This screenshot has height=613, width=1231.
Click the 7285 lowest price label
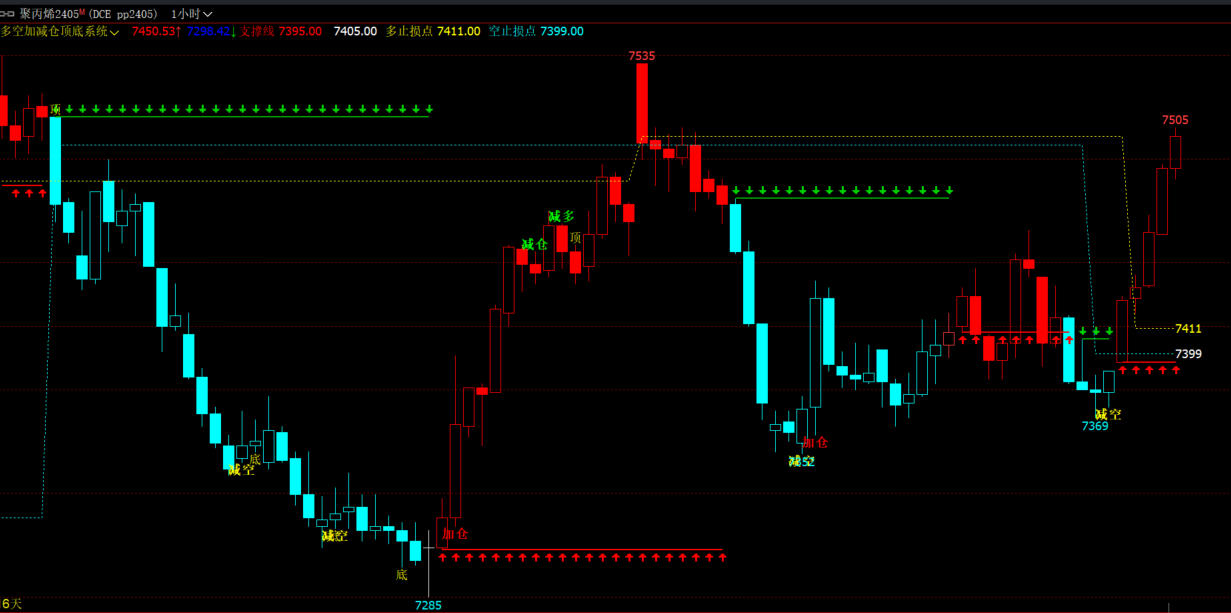[428, 605]
